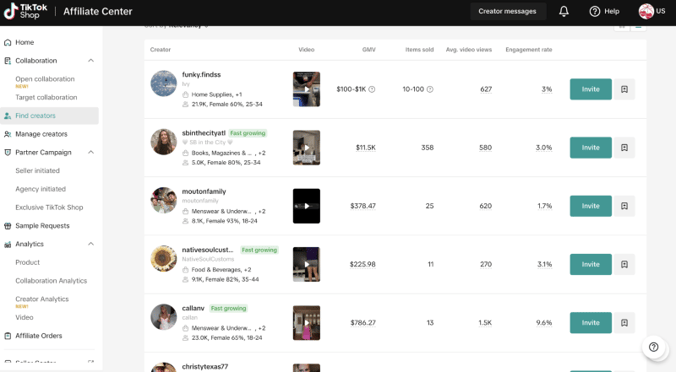This screenshot has width=676, height=372.
Task: Bookmark sbinthecityatl with save icon
Action: pos(624,147)
